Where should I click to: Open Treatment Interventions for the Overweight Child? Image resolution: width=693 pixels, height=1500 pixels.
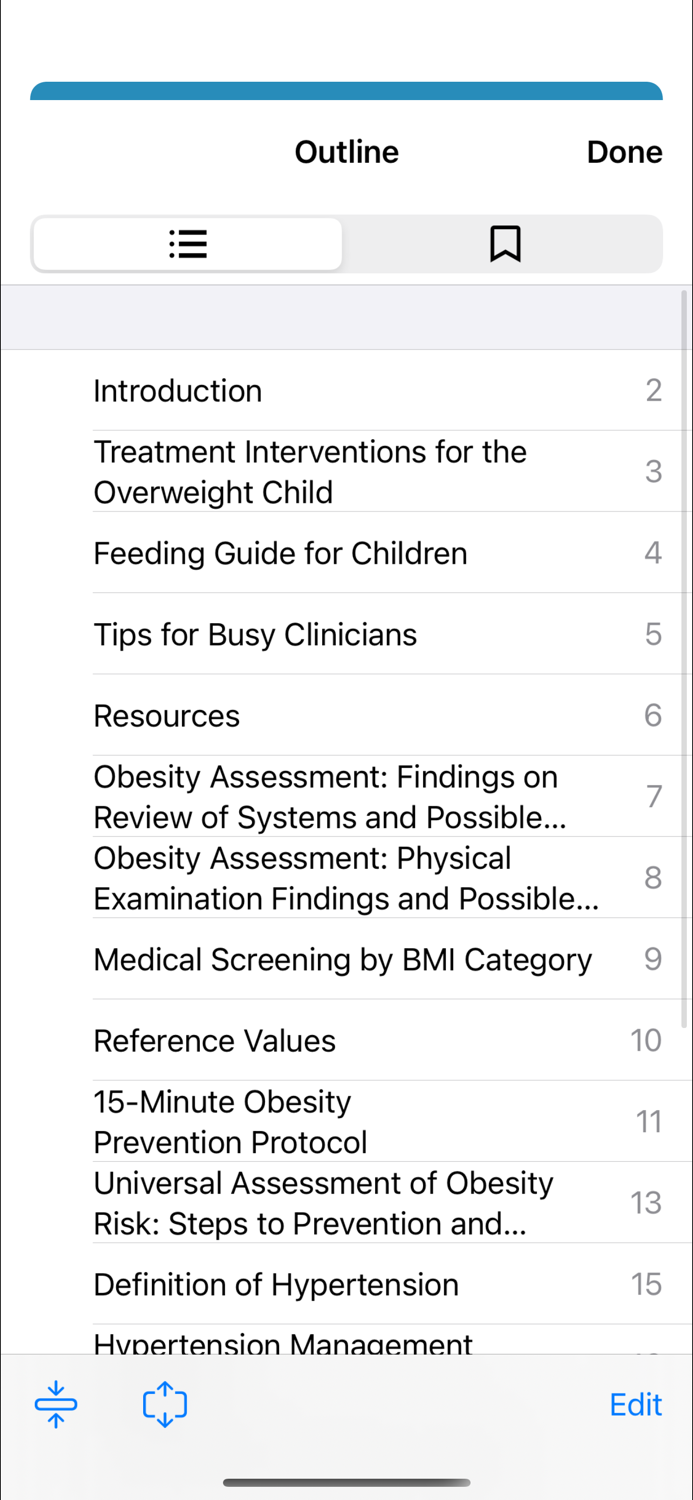point(378,472)
